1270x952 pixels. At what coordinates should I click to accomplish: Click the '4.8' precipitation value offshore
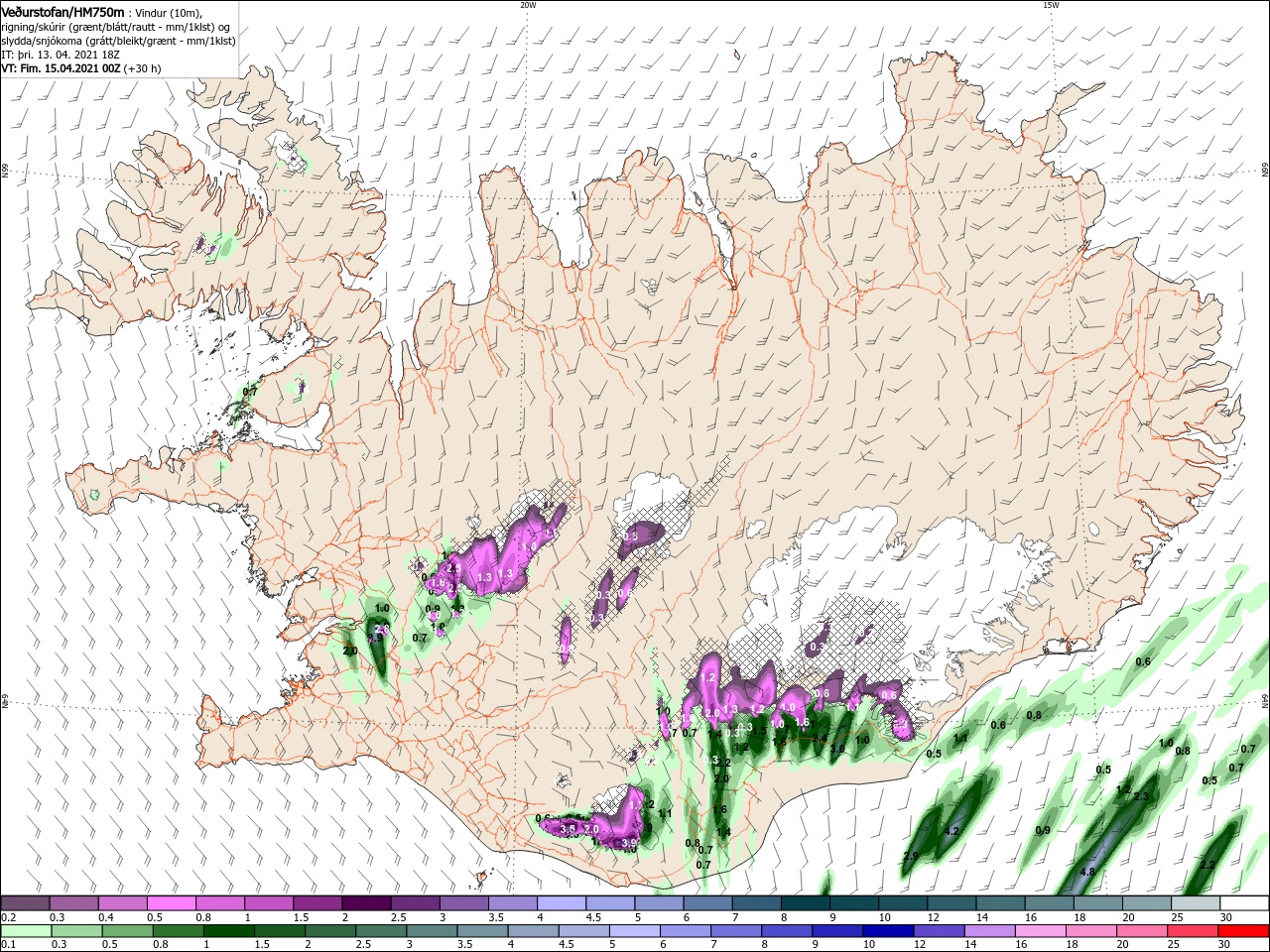(1087, 873)
